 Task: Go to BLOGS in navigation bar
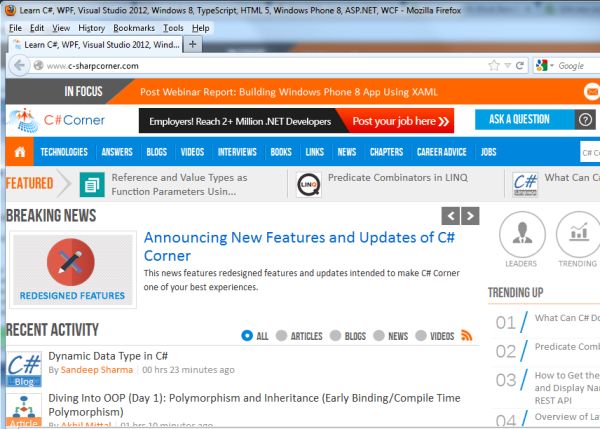coord(157,152)
